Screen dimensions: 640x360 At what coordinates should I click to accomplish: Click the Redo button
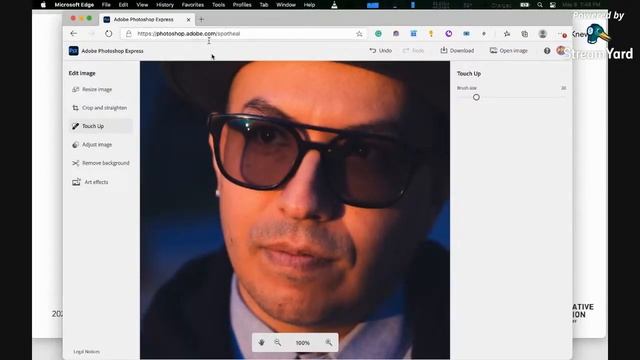[x=413, y=51]
